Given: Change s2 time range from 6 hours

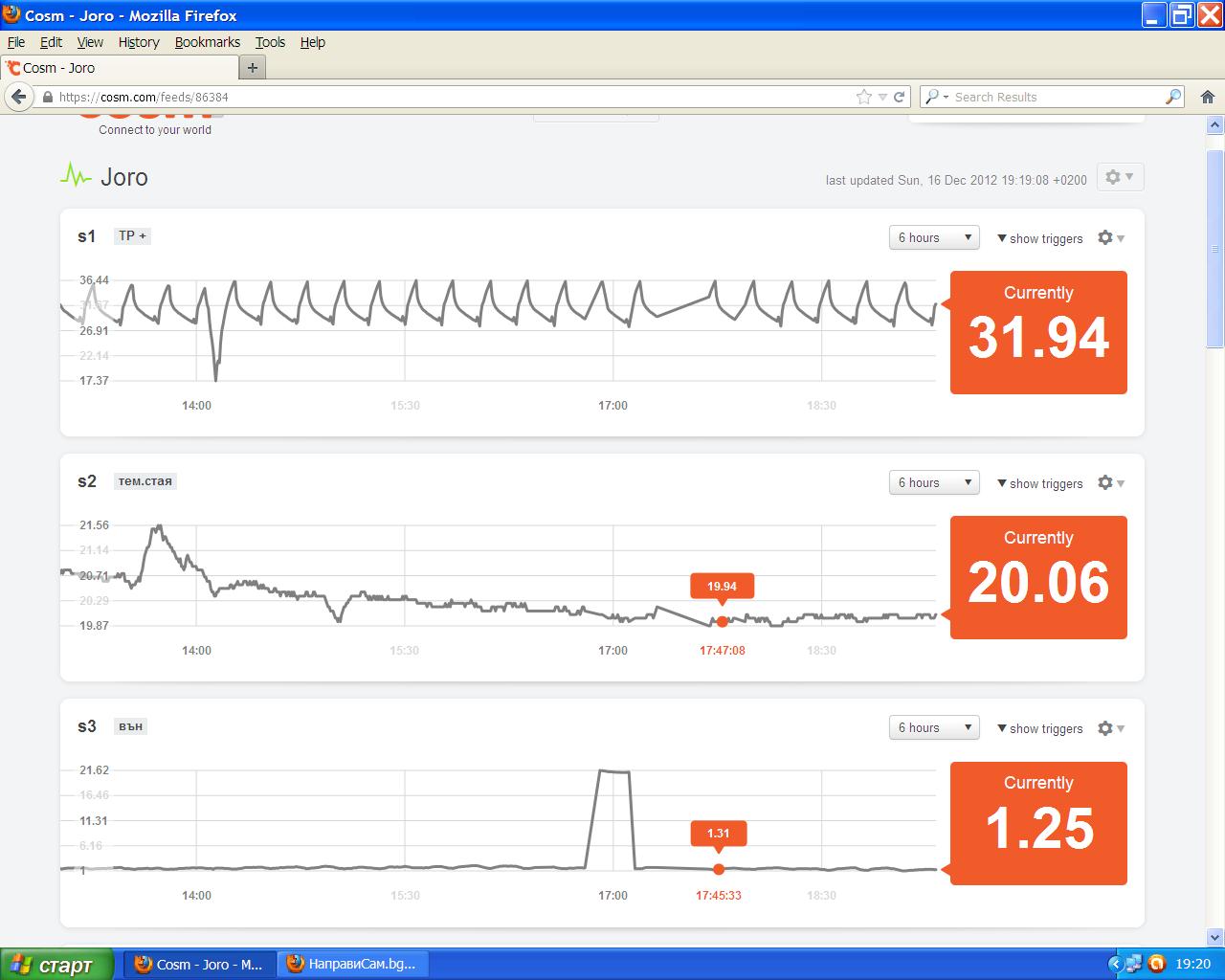Looking at the screenshot, I should (x=934, y=483).
